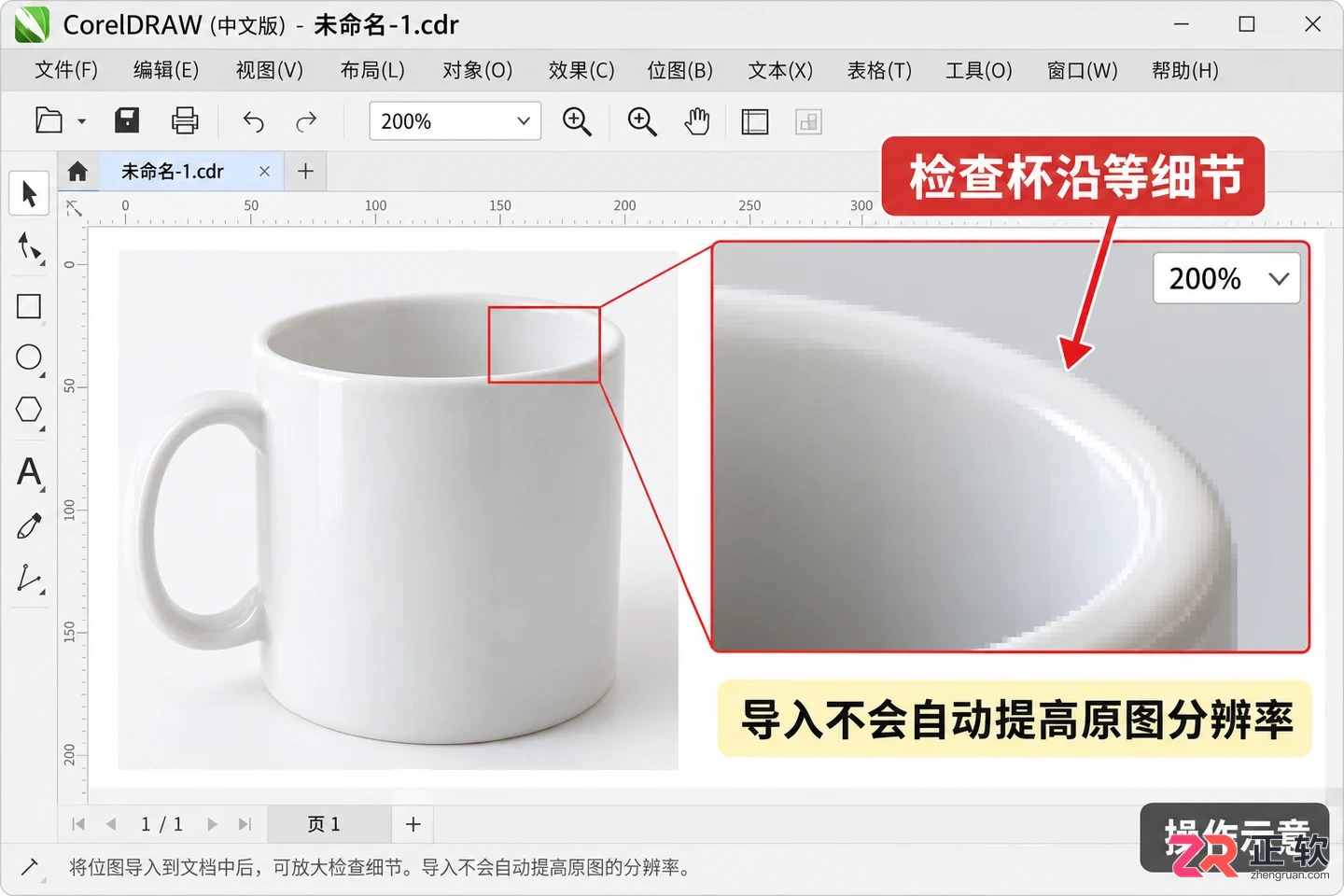The height and width of the screenshot is (896, 1344).
Task: Choose the Eyedropper tool
Action: [29, 526]
